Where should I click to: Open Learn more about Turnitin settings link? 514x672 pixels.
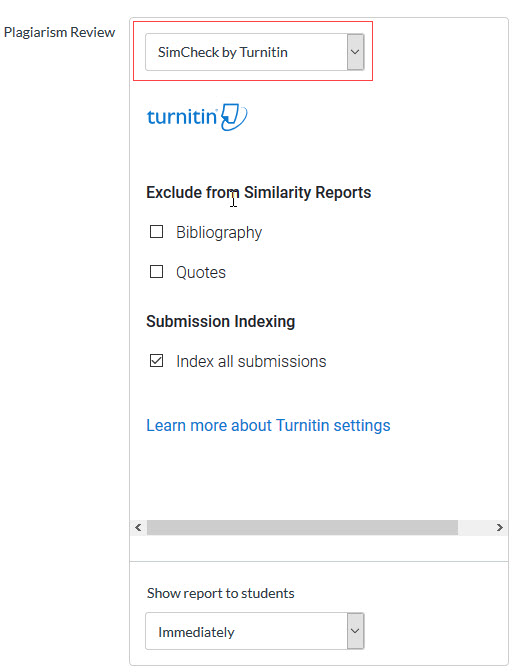pyautogui.click(x=268, y=426)
